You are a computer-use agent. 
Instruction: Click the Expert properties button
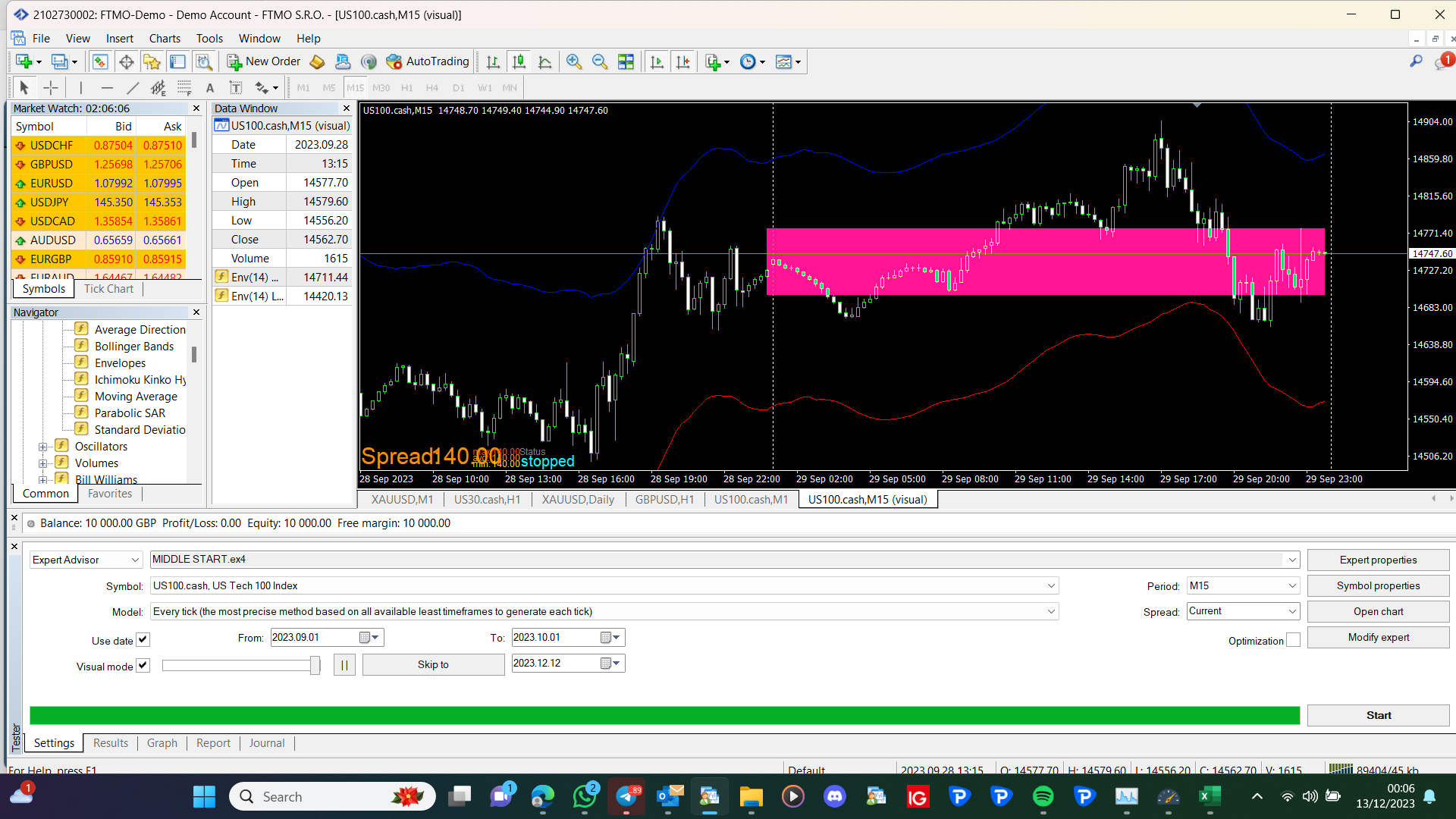pyautogui.click(x=1378, y=560)
